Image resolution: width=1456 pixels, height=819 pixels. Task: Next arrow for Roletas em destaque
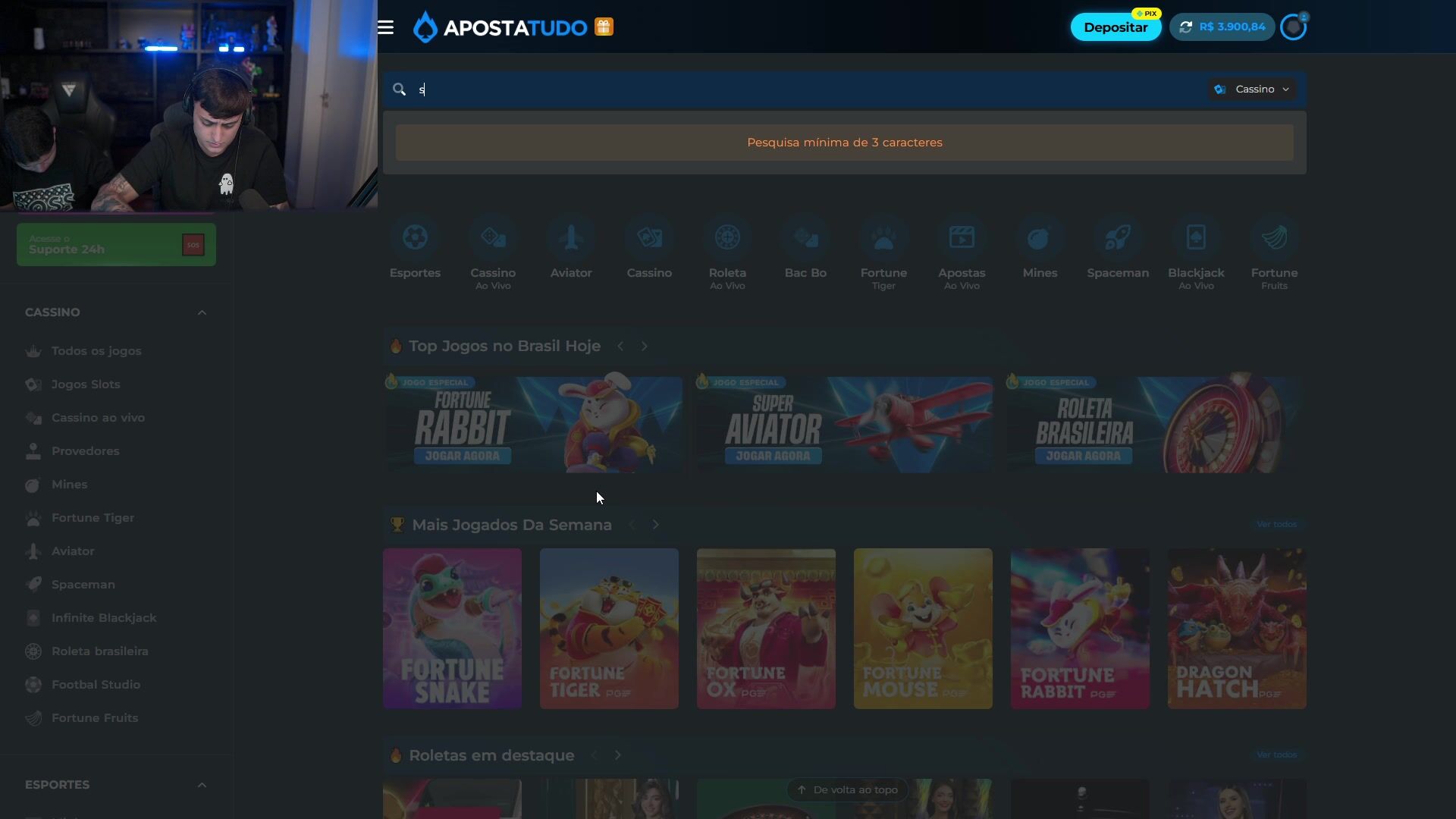point(618,755)
